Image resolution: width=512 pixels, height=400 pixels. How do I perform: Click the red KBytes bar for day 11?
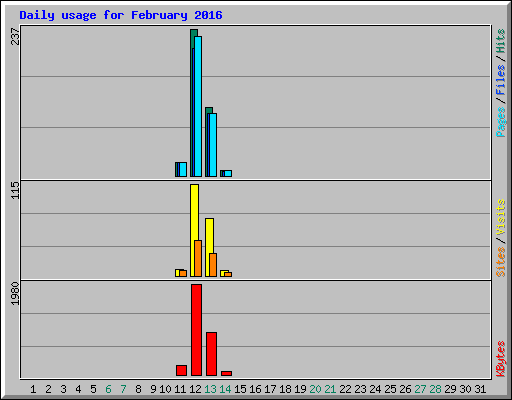click(181, 371)
